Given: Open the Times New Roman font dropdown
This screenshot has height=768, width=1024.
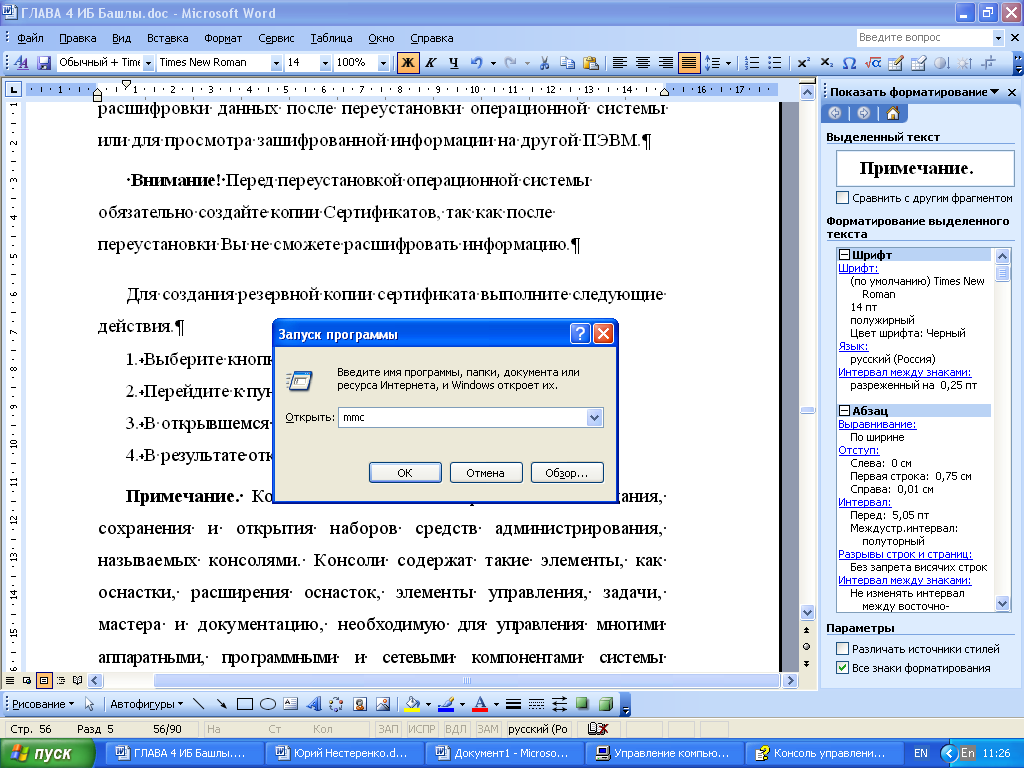Looking at the screenshot, I should coord(276,63).
